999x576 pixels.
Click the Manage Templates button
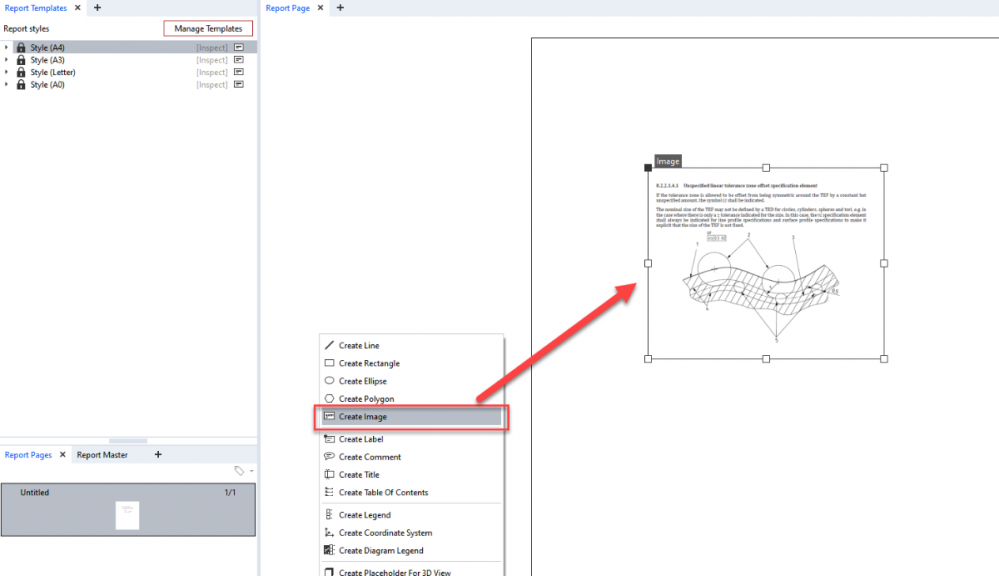pyautogui.click(x=208, y=29)
